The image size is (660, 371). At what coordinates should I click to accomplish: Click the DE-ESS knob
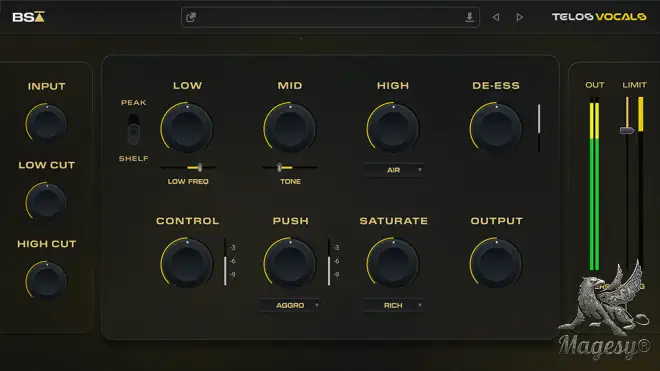[496, 128]
